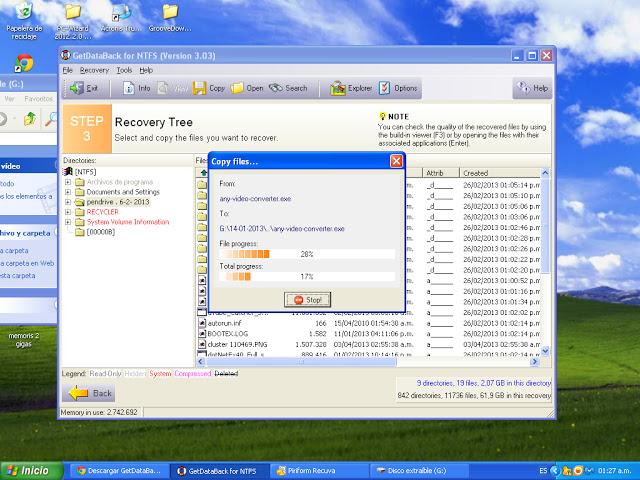Viewport: 640px width, 480px height.
Task: Open the Options toolbar button
Action: (399, 88)
